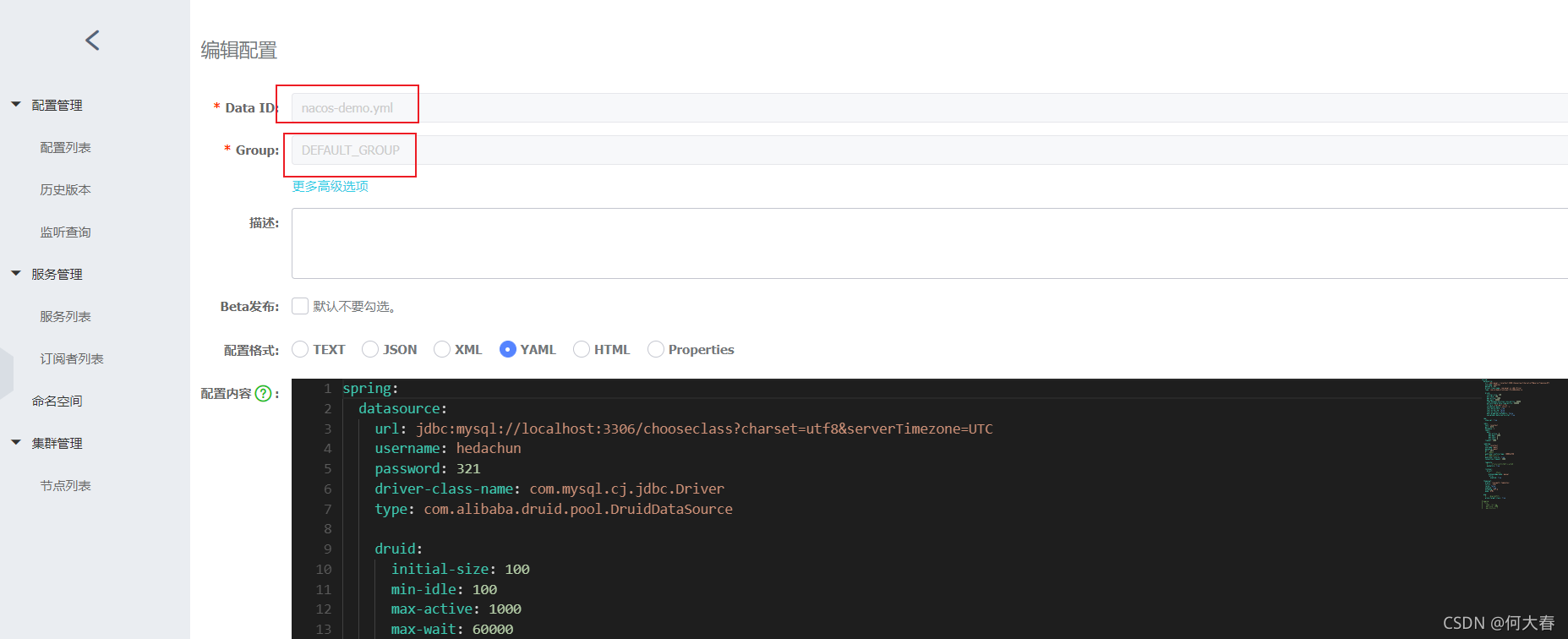The image size is (1568, 639).
Task: Click 'initial-size: 100' line
Action: pos(460,569)
